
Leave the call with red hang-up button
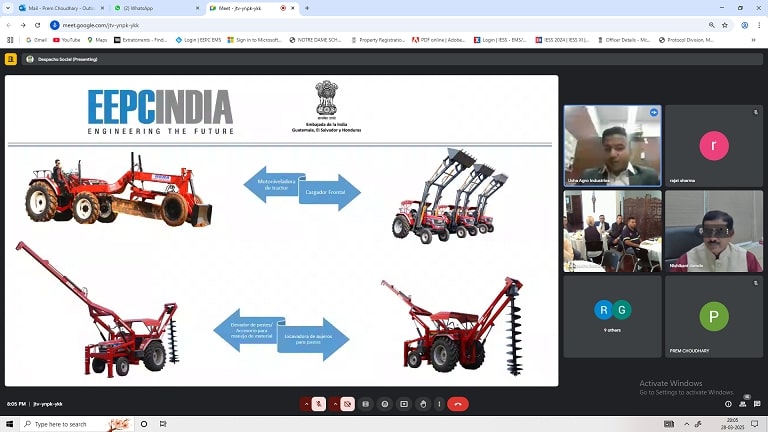tap(458, 404)
